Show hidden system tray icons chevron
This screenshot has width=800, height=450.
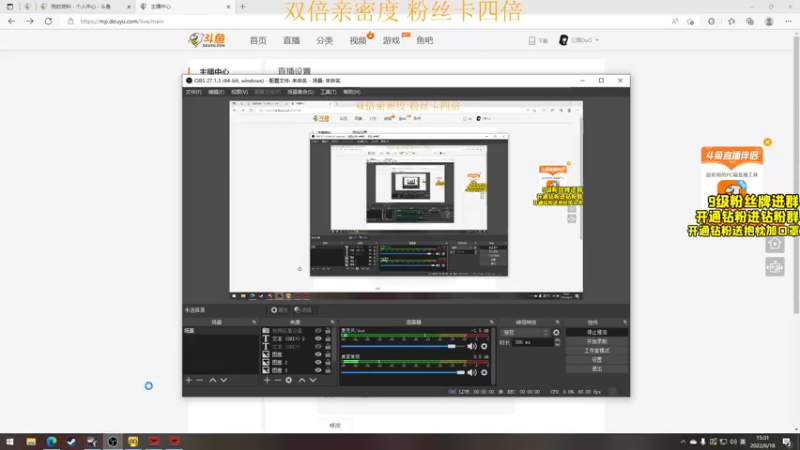683,442
